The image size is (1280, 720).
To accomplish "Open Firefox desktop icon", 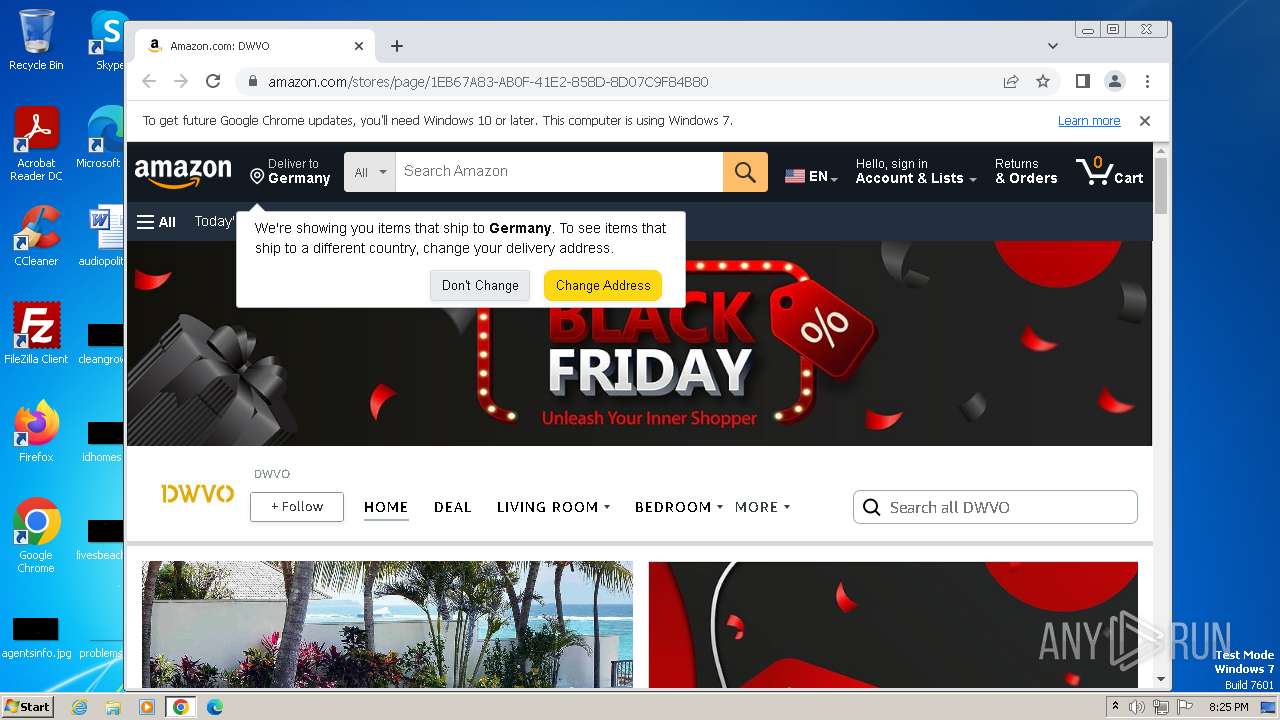I will [36, 431].
